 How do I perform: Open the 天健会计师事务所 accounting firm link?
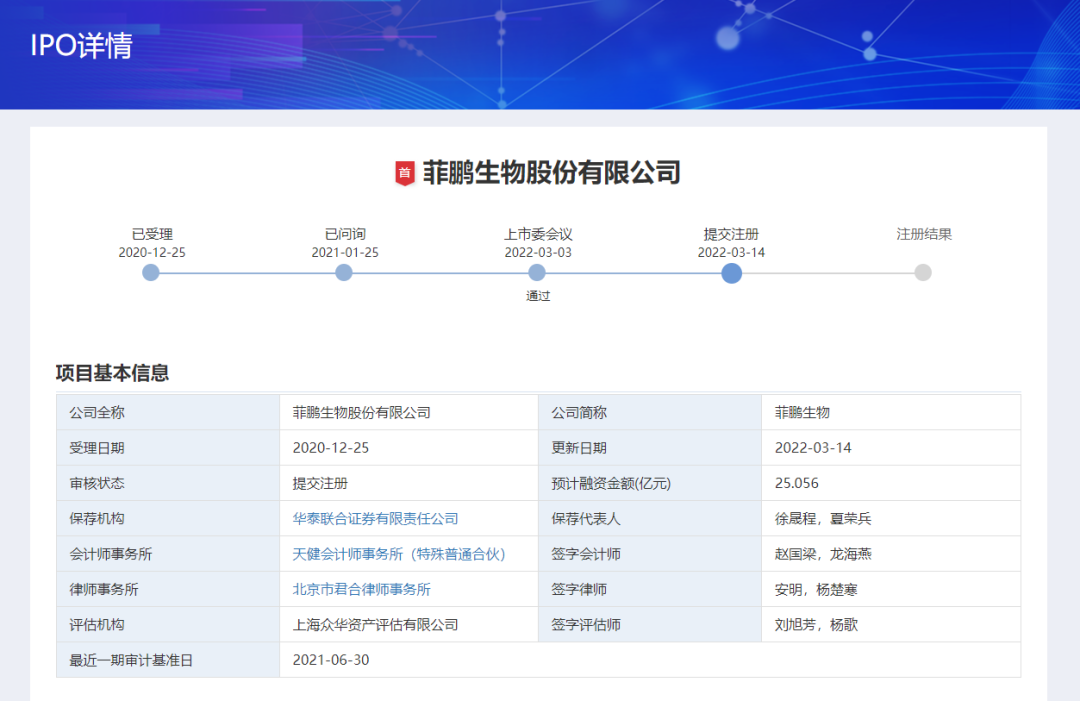(399, 554)
